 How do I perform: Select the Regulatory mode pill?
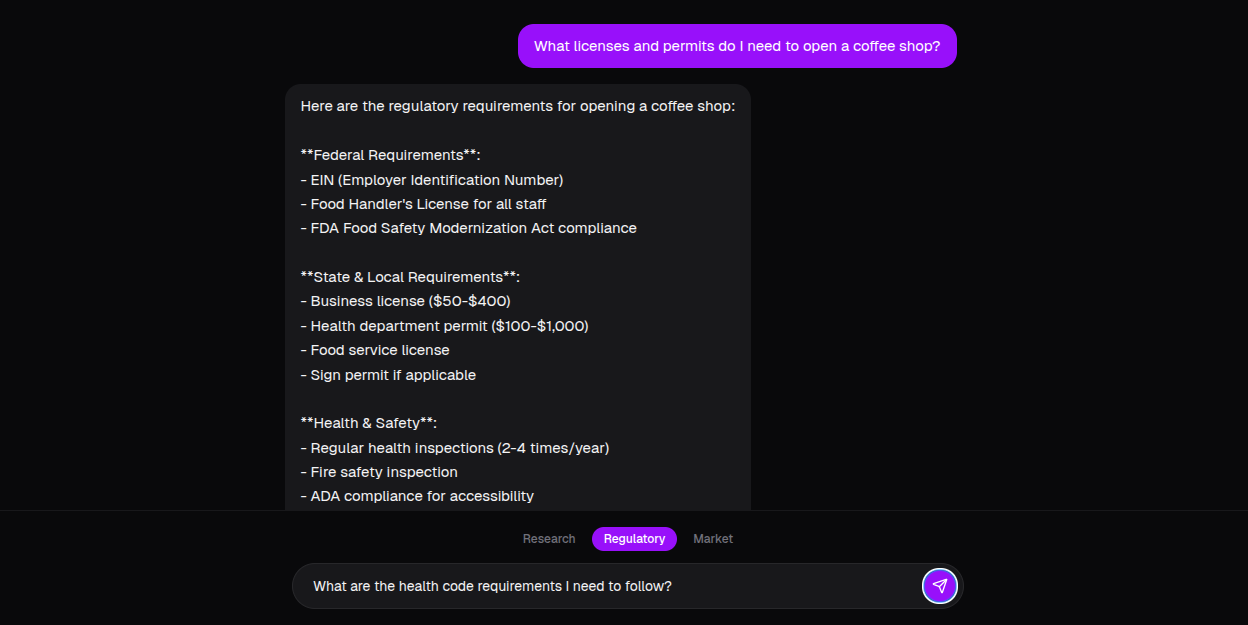(634, 539)
